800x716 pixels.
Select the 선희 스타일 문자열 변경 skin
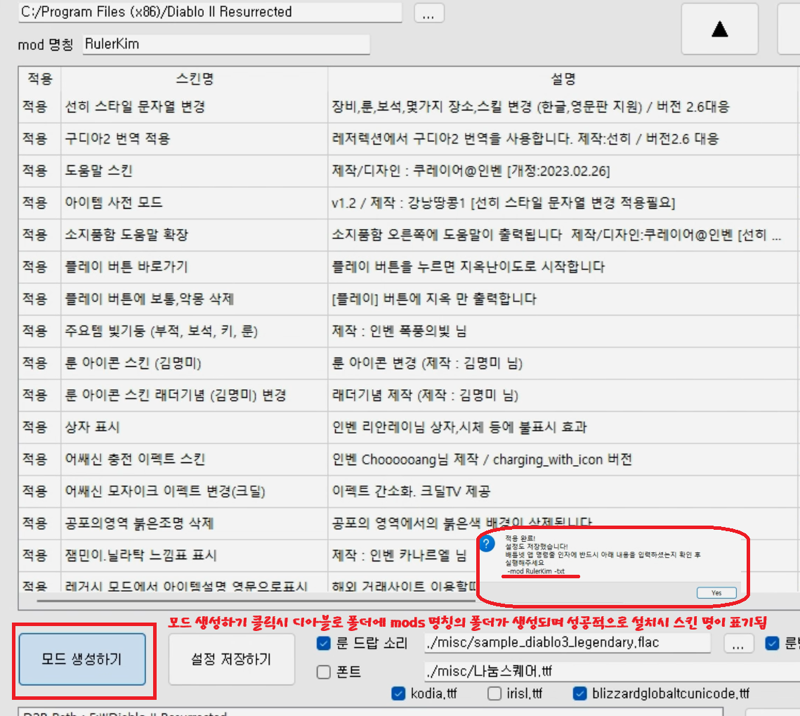135,107
